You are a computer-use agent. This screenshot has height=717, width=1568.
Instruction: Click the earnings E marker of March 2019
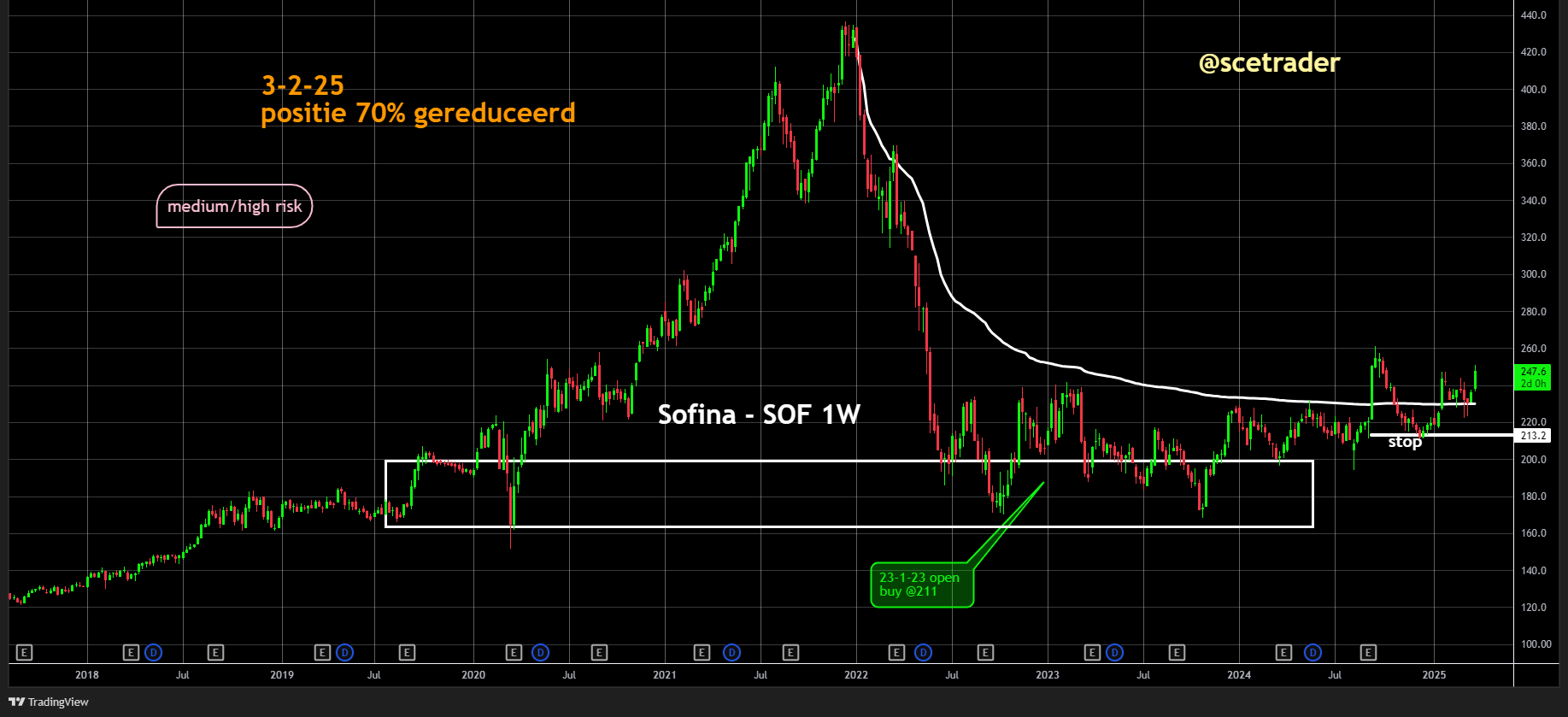coord(322,653)
